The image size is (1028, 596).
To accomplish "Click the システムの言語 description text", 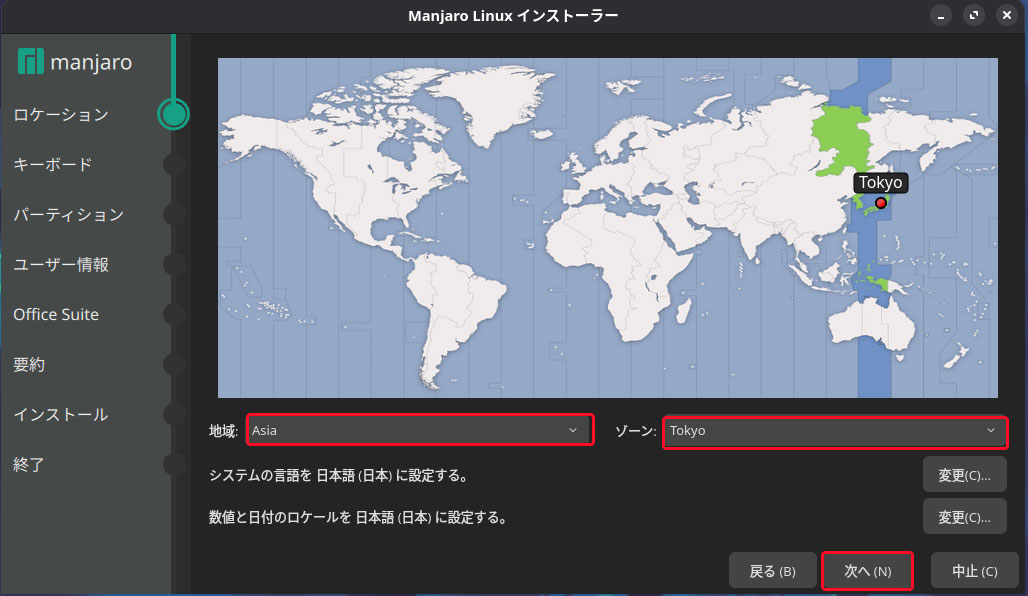I will (x=341, y=475).
